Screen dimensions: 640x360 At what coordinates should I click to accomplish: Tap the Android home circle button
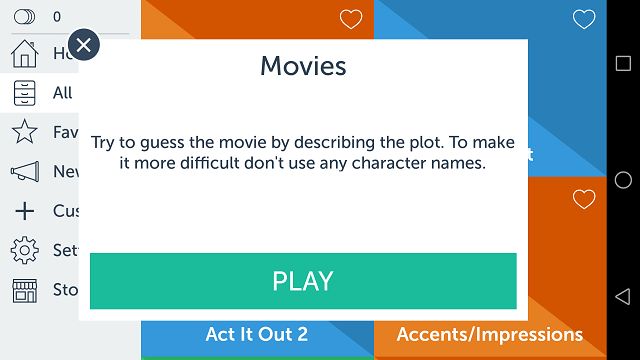click(x=623, y=180)
